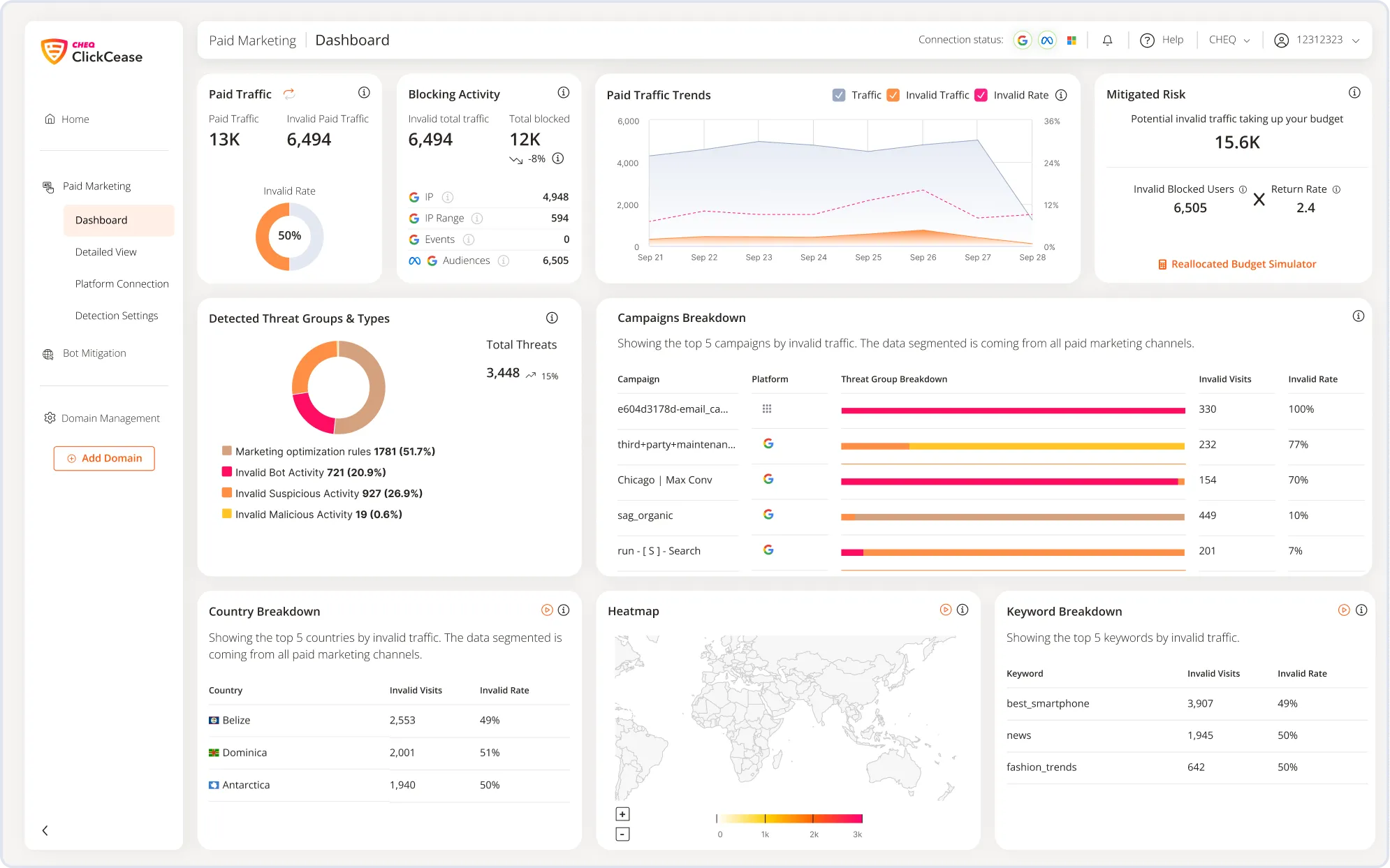Open Blocking Activity info icon
Viewport: 1390px width, 868px height.
click(x=563, y=93)
